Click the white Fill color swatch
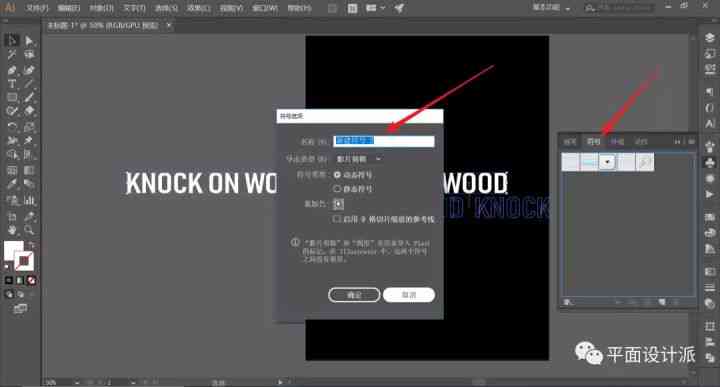The width and height of the screenshot is (720, 387). coord(13,250)
